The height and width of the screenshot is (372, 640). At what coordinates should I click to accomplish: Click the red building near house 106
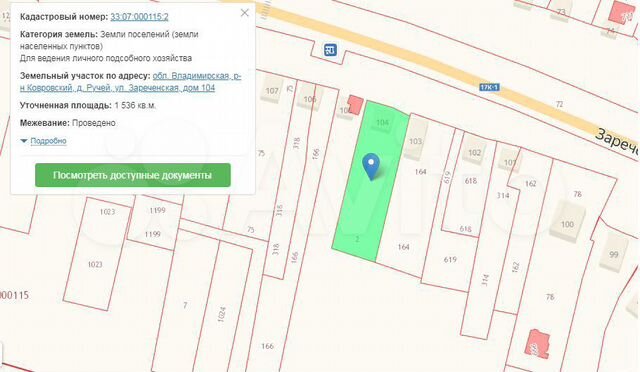355,105
